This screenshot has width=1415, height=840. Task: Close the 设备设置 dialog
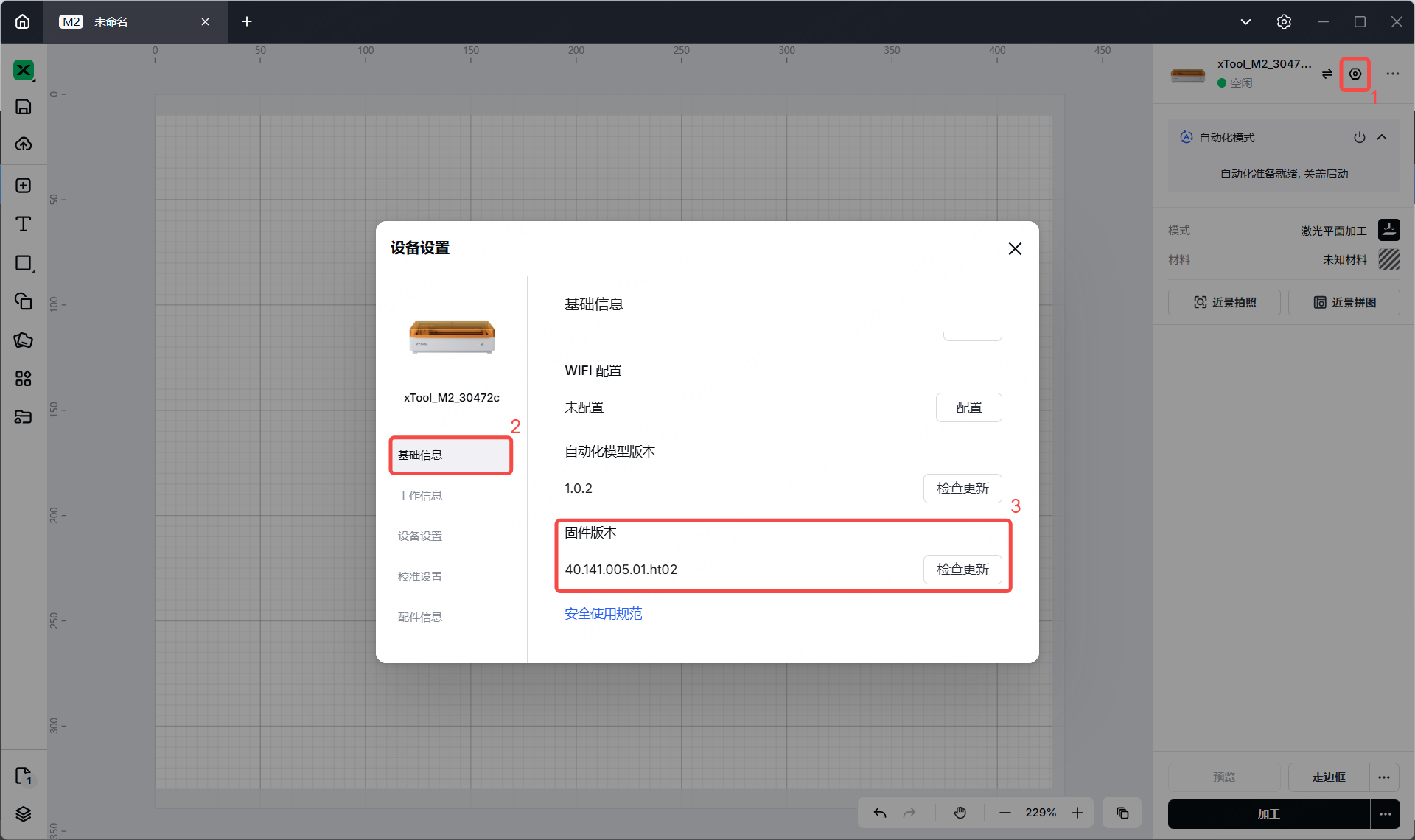[1015, 248]
